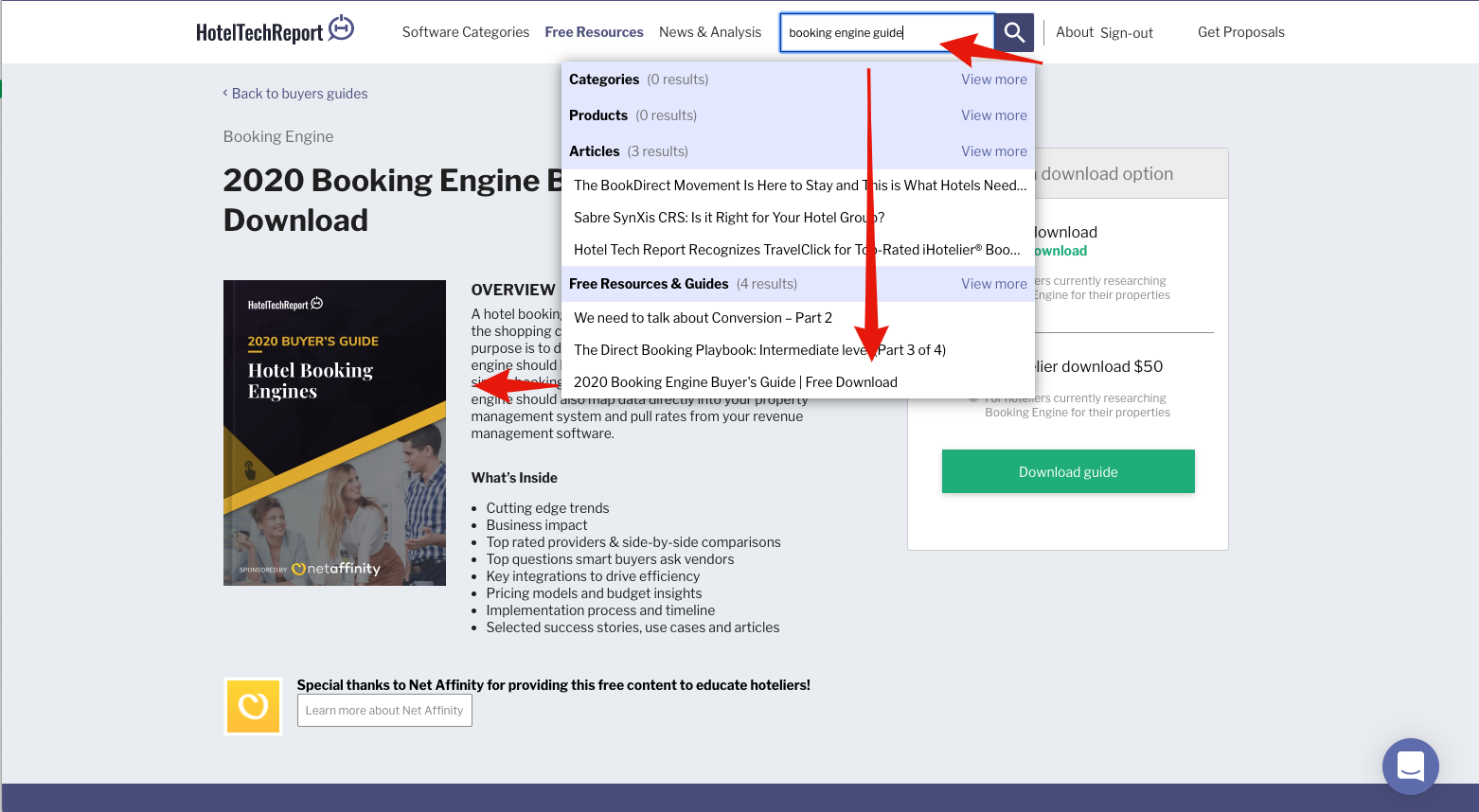
Task: Click the green Download guide button
Action: (1068, 471)
